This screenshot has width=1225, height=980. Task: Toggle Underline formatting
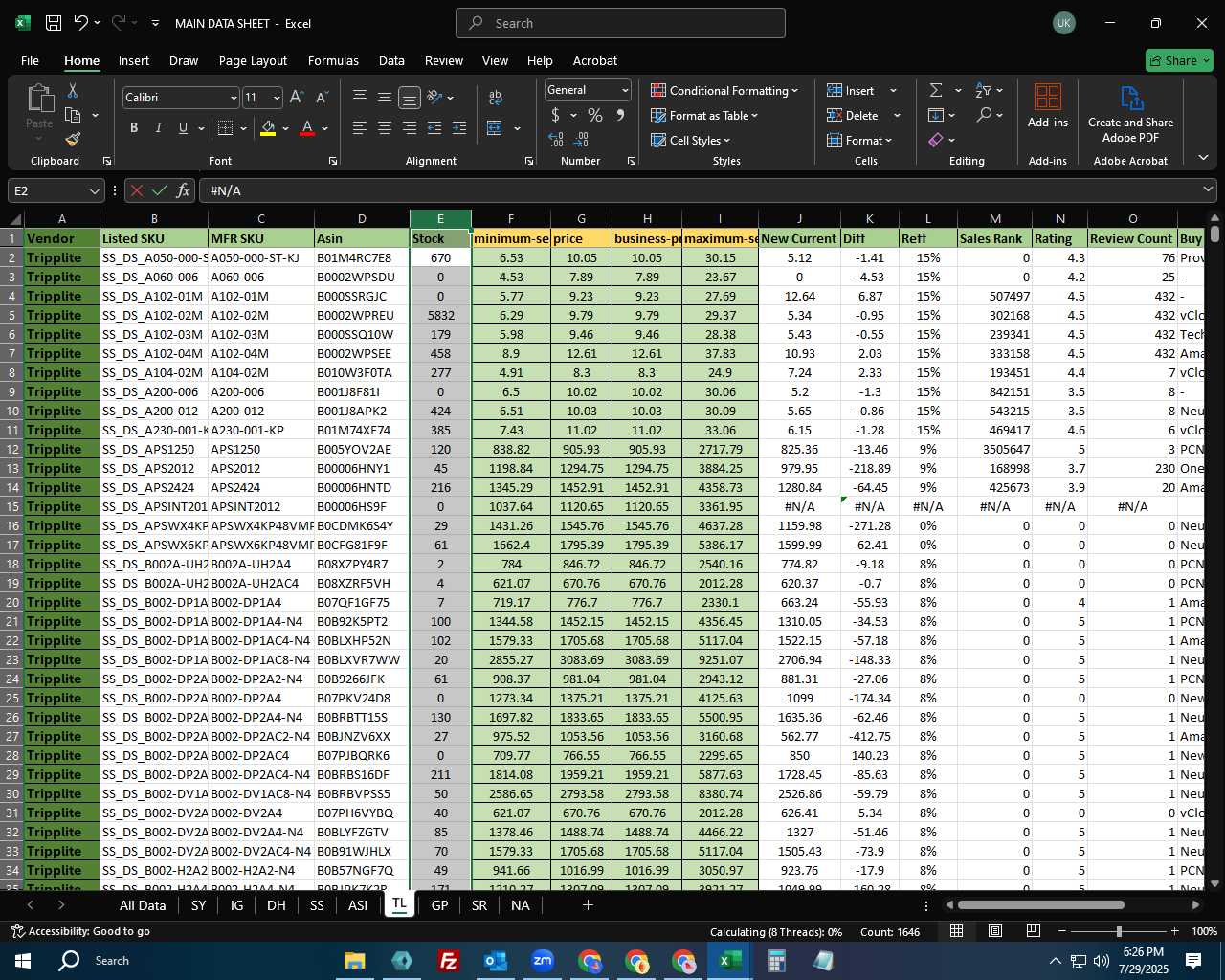[x=182, y=127]
